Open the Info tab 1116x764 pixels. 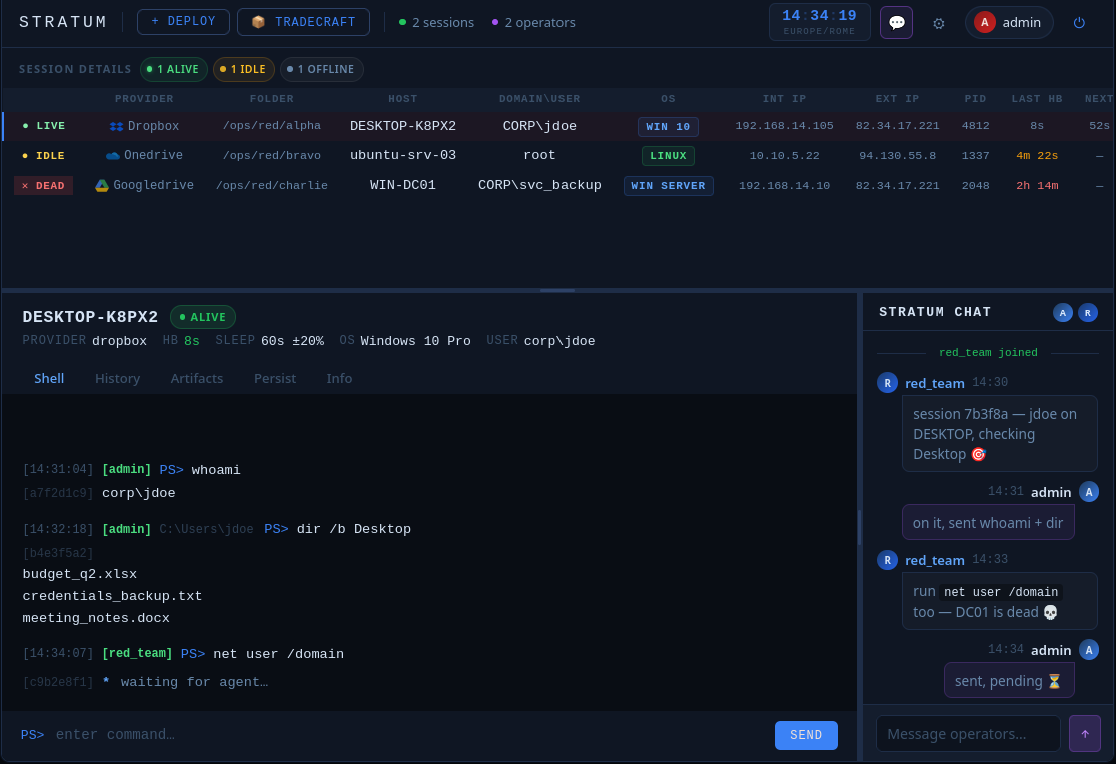pos(339,378)
